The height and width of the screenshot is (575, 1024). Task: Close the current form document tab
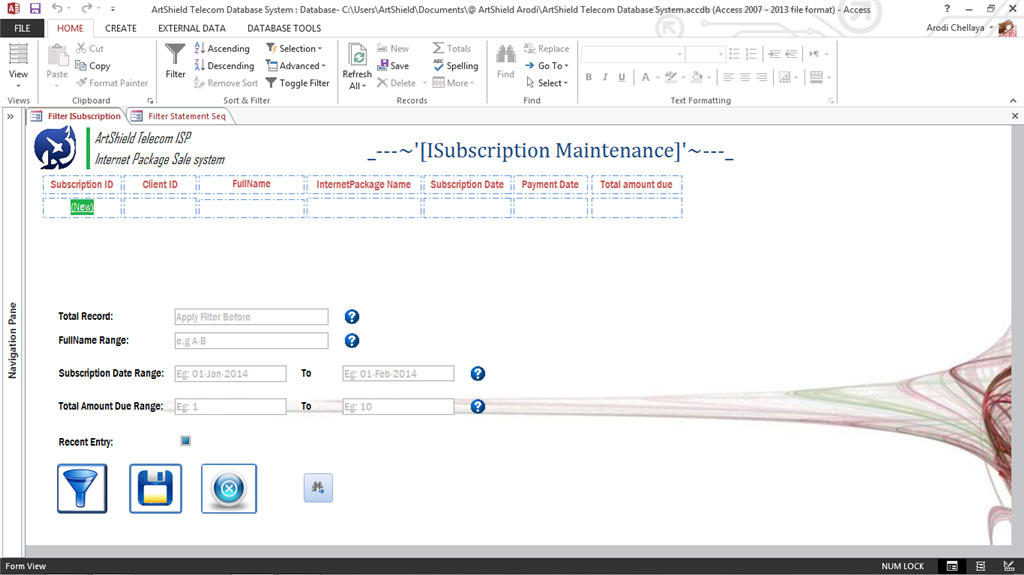(1015, 116)
